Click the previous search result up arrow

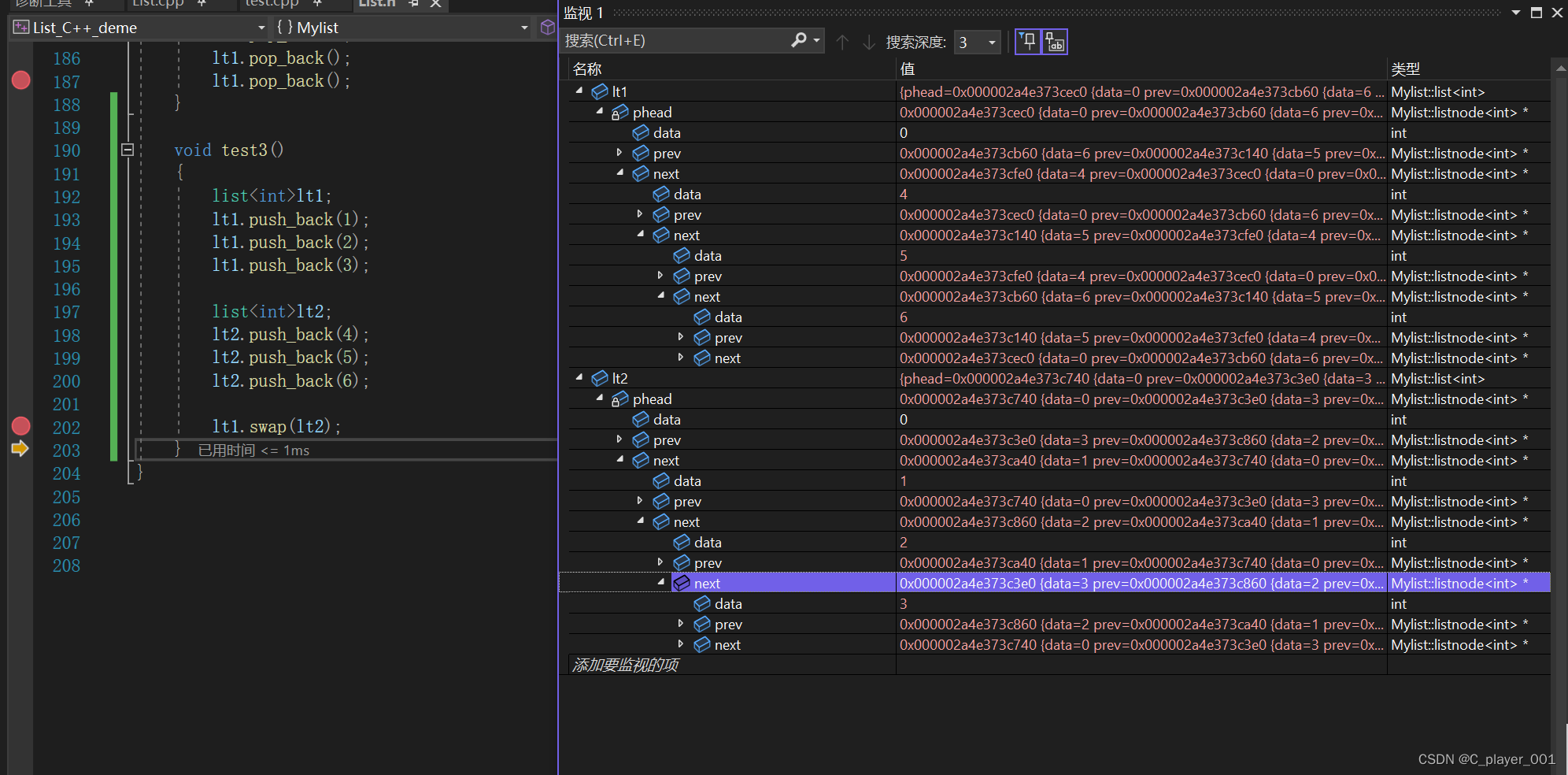click(842, 42)
